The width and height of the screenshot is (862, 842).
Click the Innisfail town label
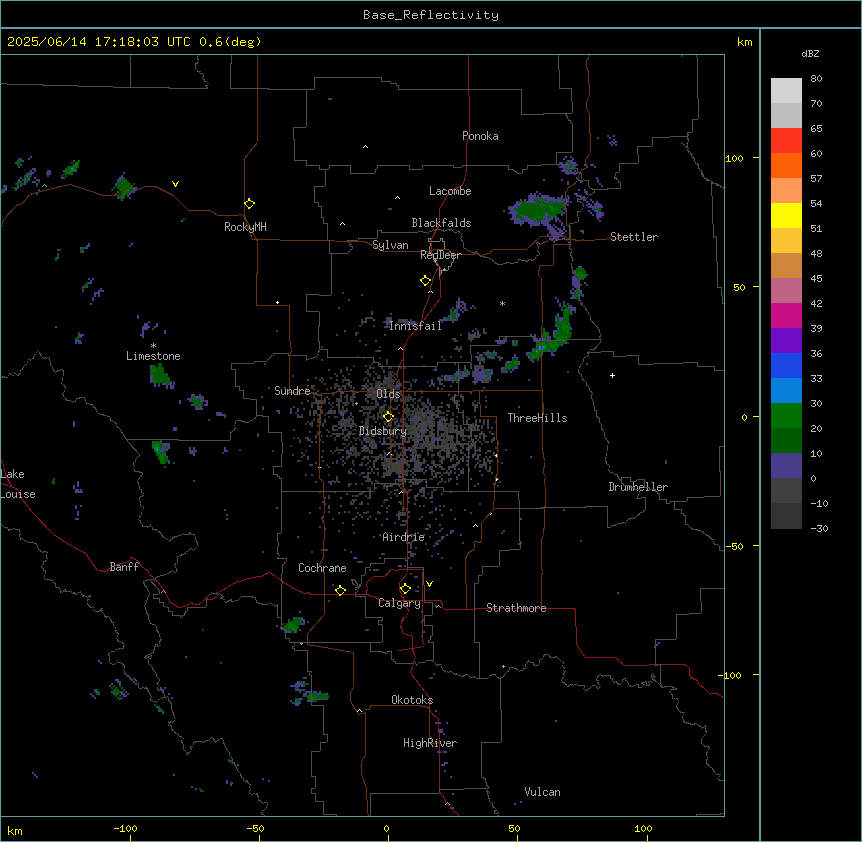(x=415, y=326)
